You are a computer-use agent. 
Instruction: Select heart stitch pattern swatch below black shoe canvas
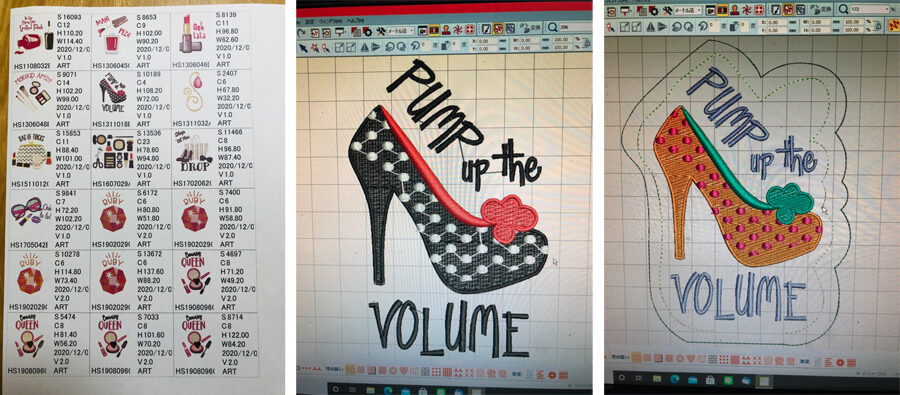(404, 370)
